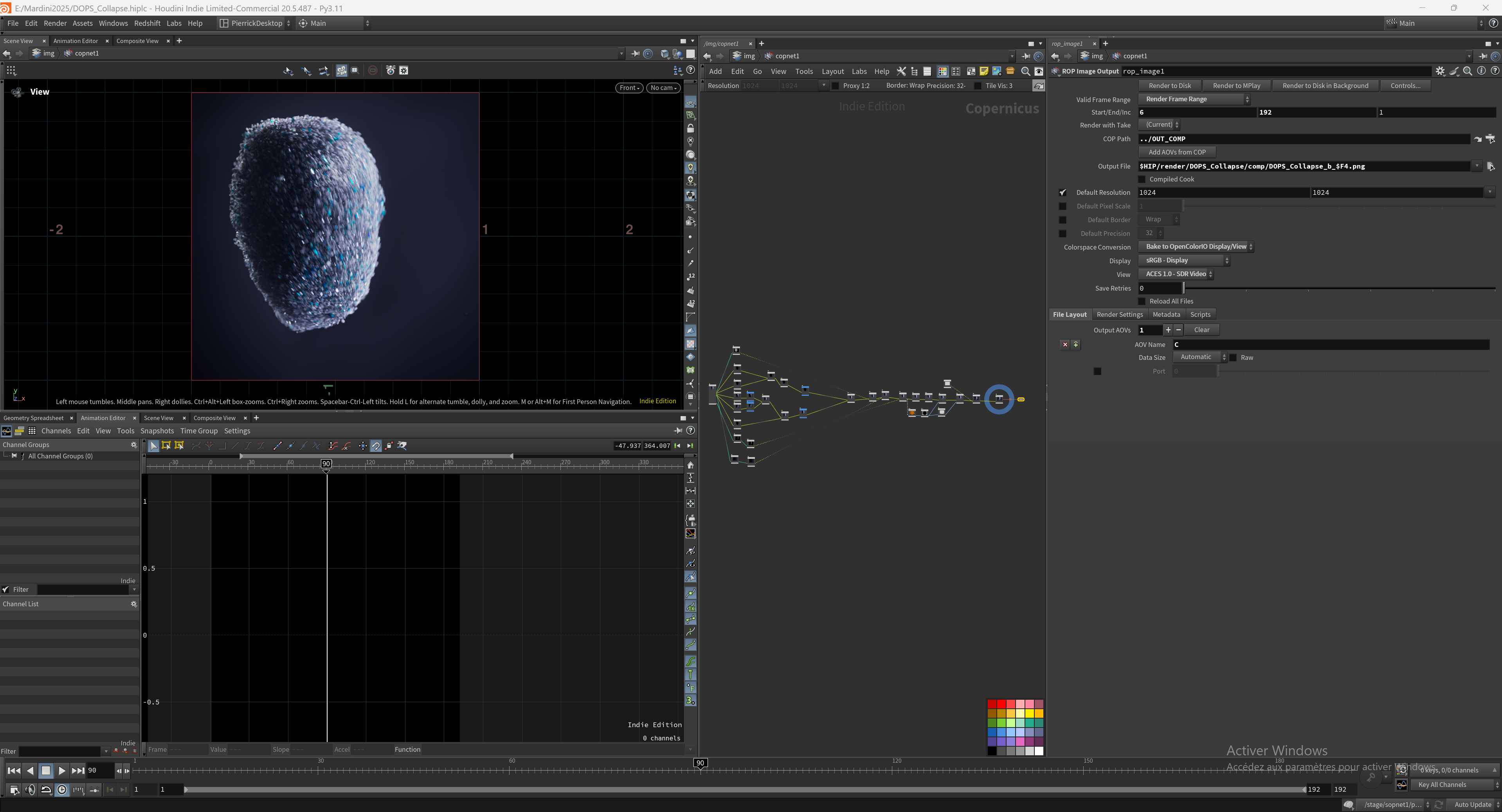1502x812 pixels.
Task: Show the network tree view icon
Action: (914, 71)
